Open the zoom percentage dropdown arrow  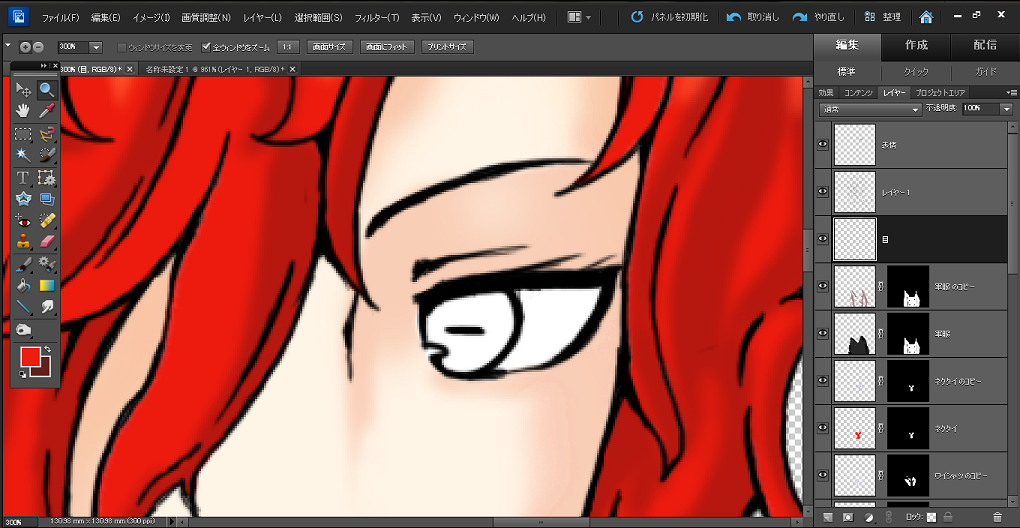[96, 47]
